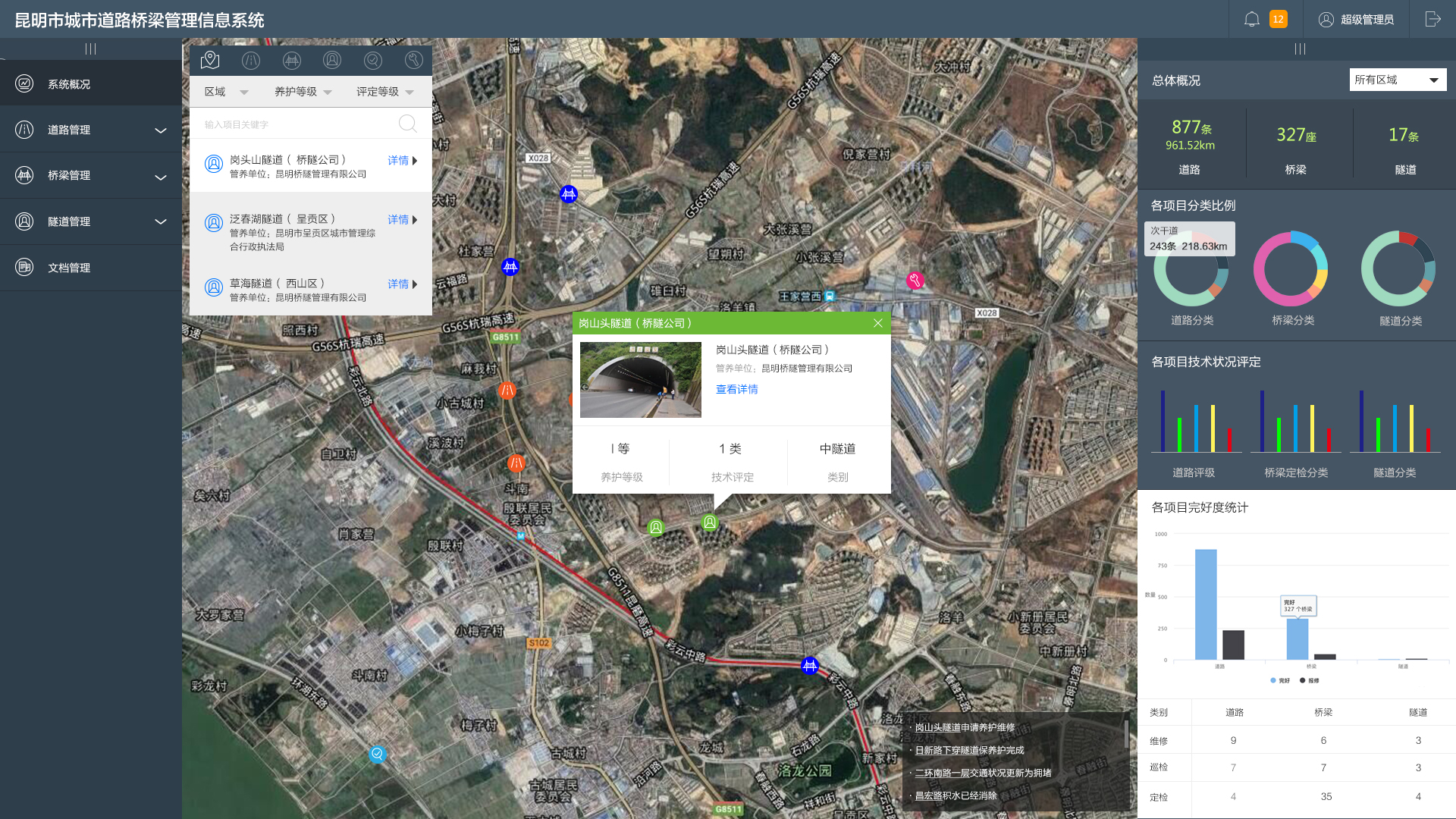Click the notice list scrollbar

[1126, 733]
